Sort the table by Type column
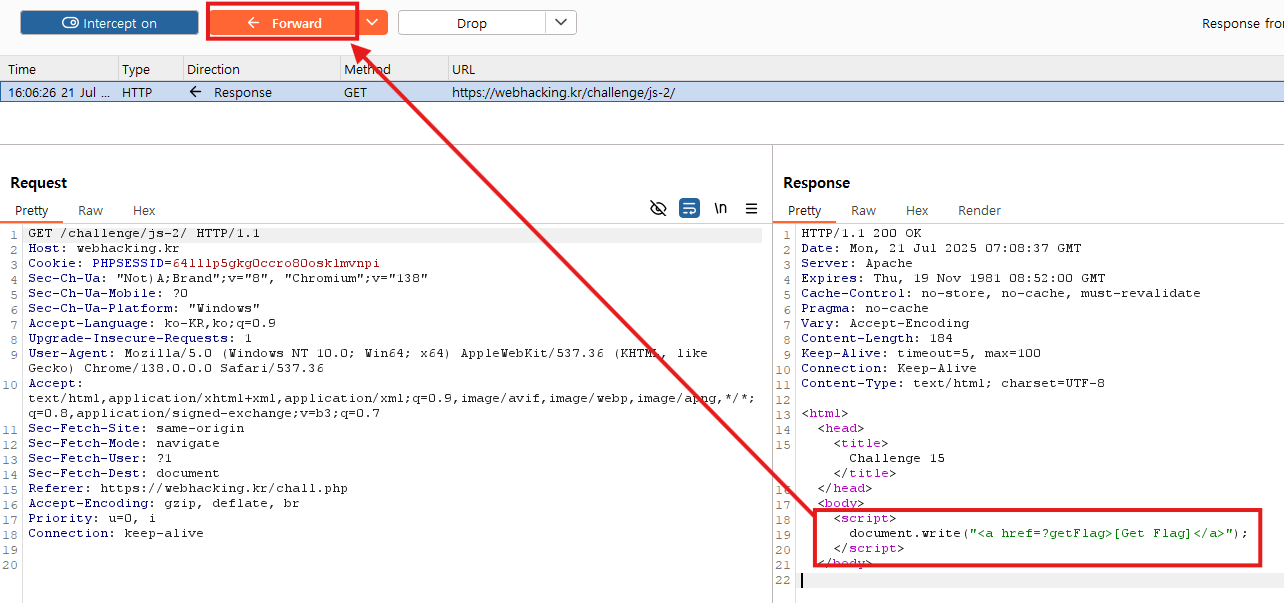The image size is (1284, 603). point(136,69)
